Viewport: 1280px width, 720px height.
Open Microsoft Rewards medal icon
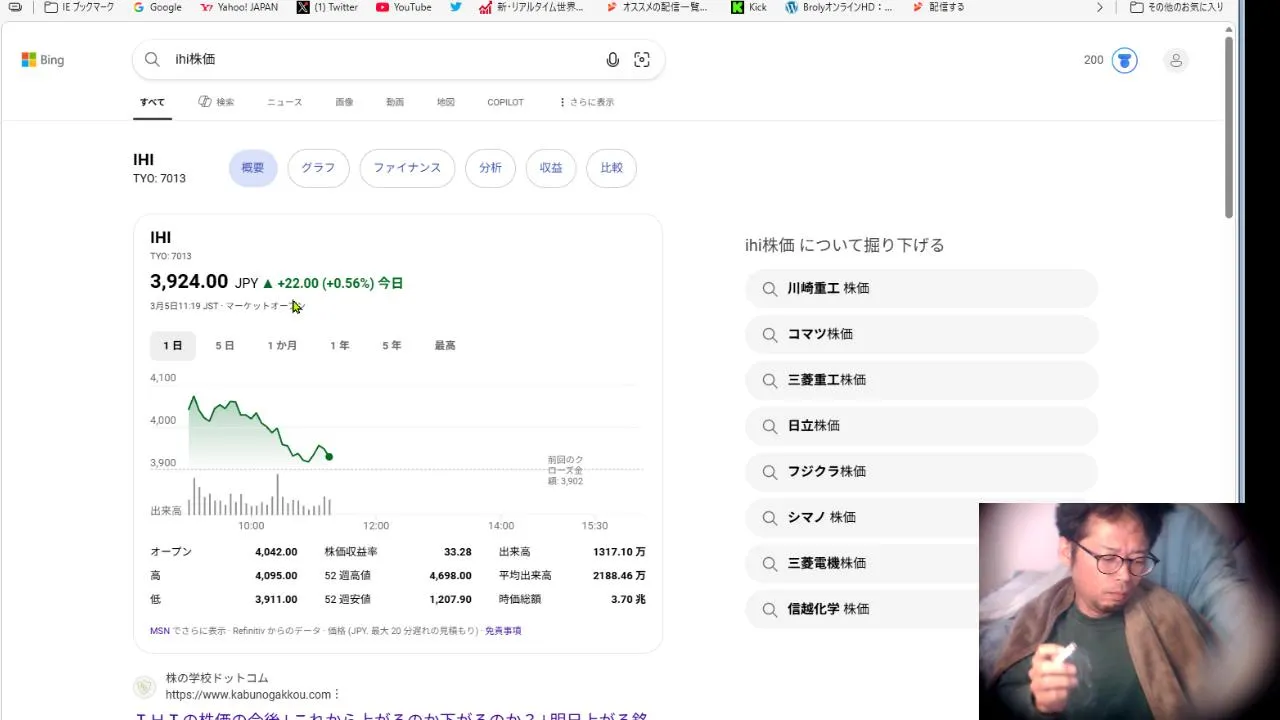(1125, 60)
